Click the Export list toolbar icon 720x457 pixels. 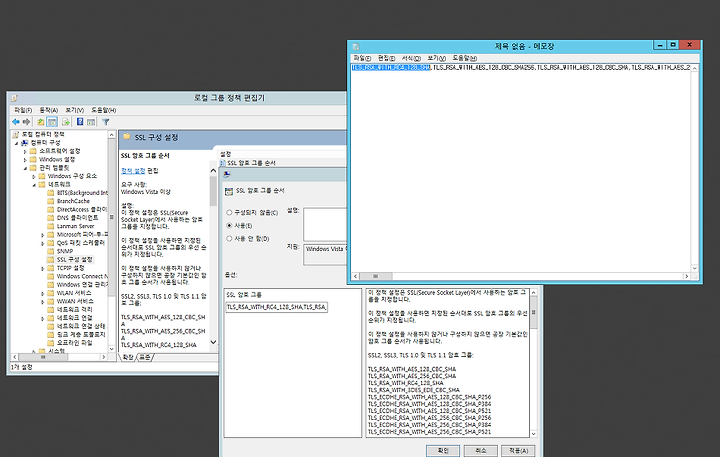click(x=66, y=122)
